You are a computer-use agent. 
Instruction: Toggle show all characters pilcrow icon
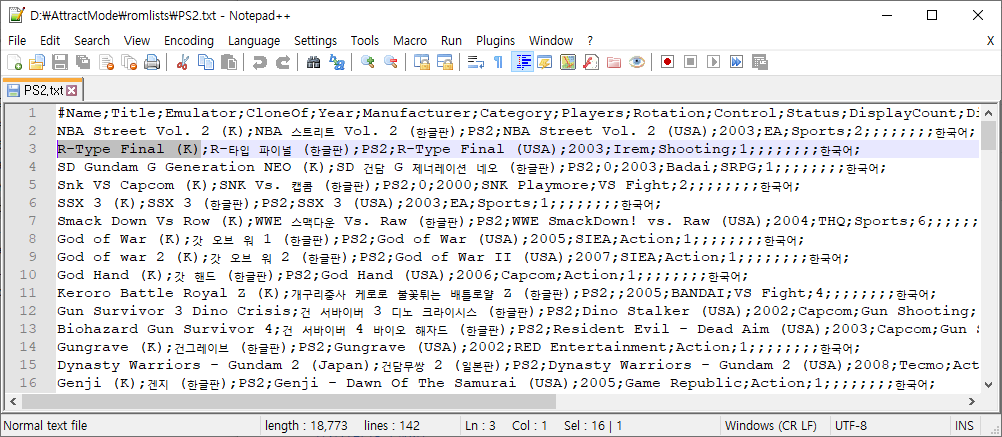(x=498, y=62)
